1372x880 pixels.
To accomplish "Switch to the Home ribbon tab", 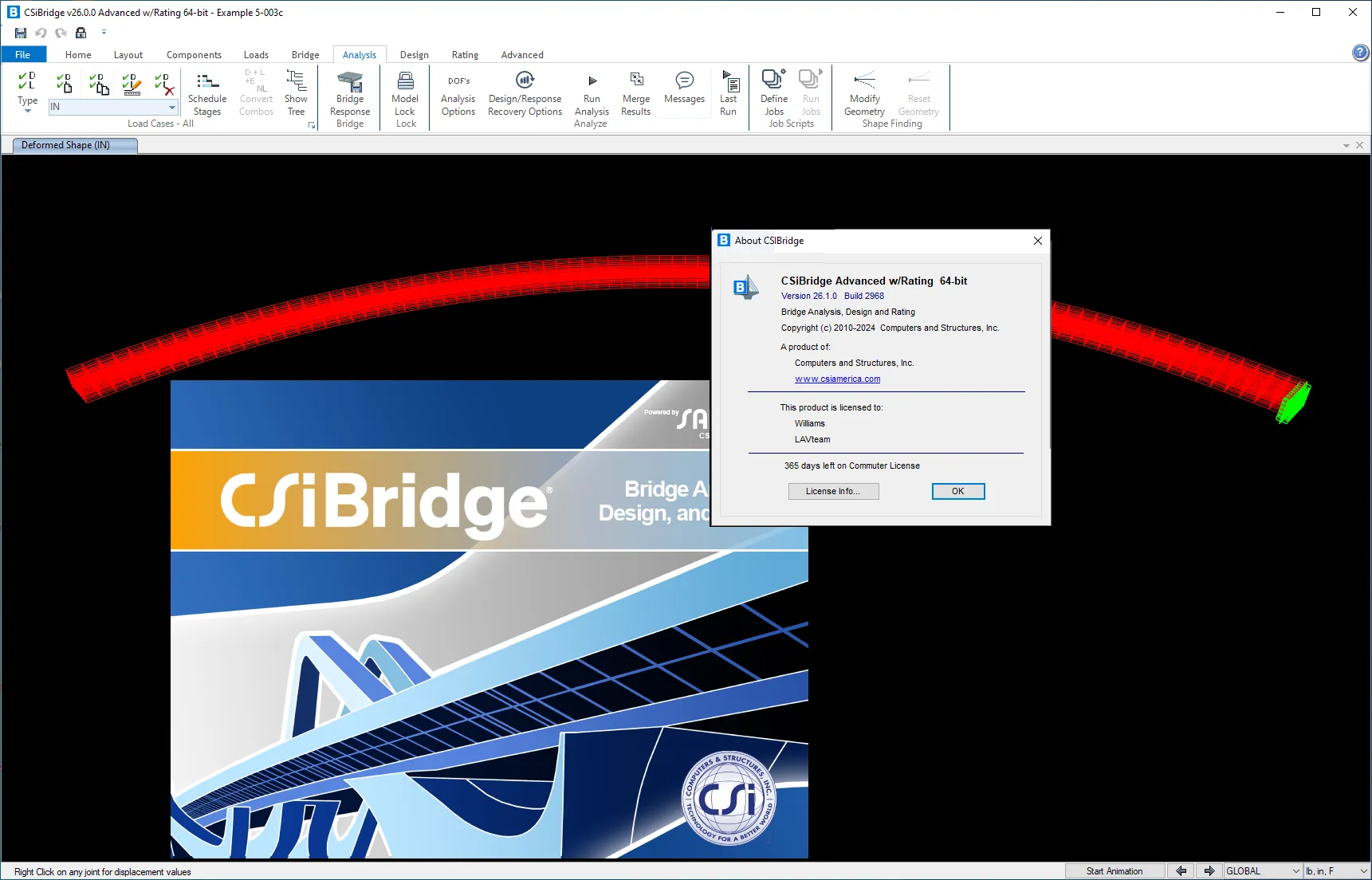I will [78, 54].
